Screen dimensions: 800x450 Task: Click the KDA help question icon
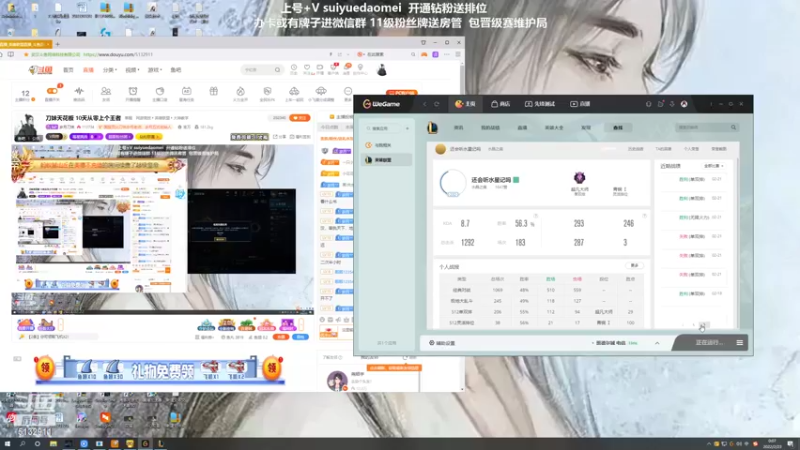[536, 216]
